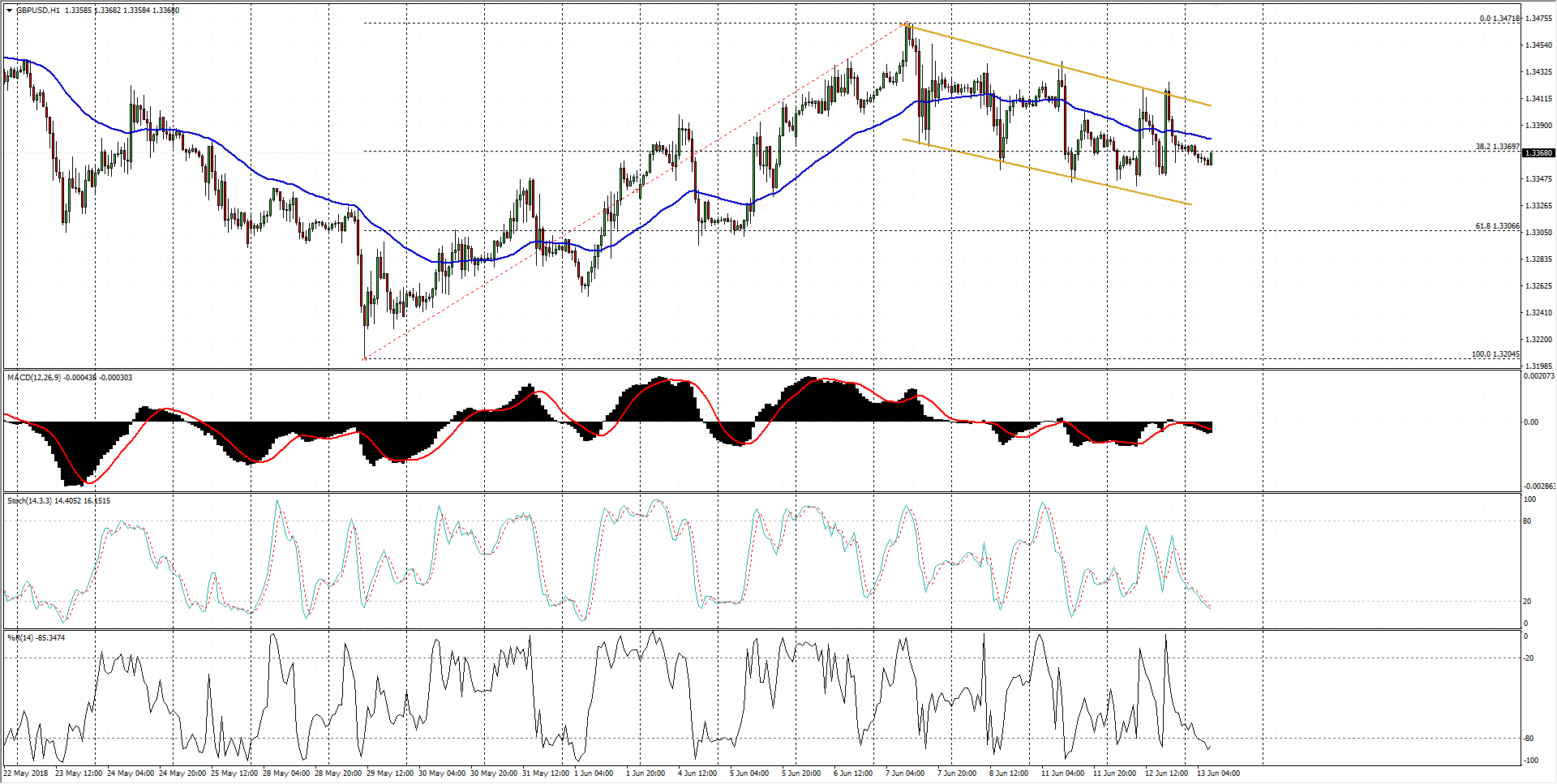Click the 1 Jun 04:00 time label
This screenshot has width=1557, height=784.
(594, 773)
